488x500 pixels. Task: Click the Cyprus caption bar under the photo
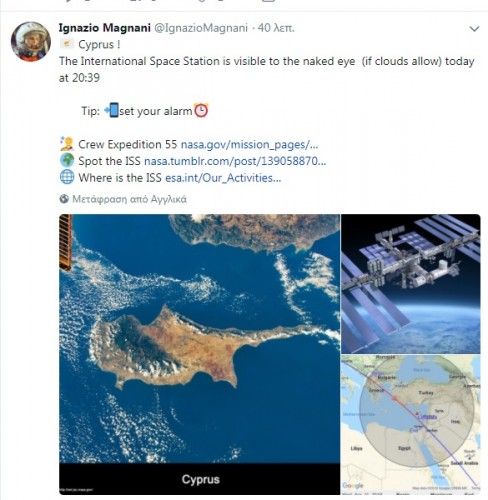[200, 479]
